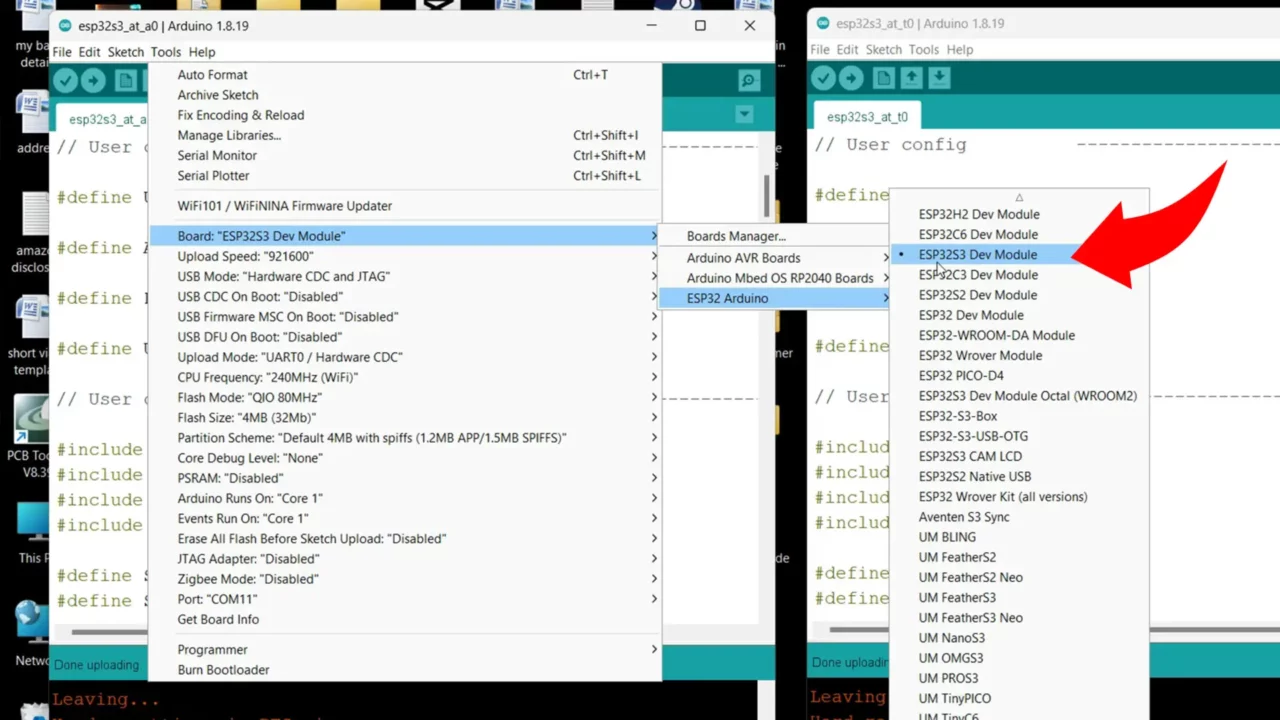Click Burn Bootloader entry
The image size is (1280, 720).
click(x=405, y=670)
